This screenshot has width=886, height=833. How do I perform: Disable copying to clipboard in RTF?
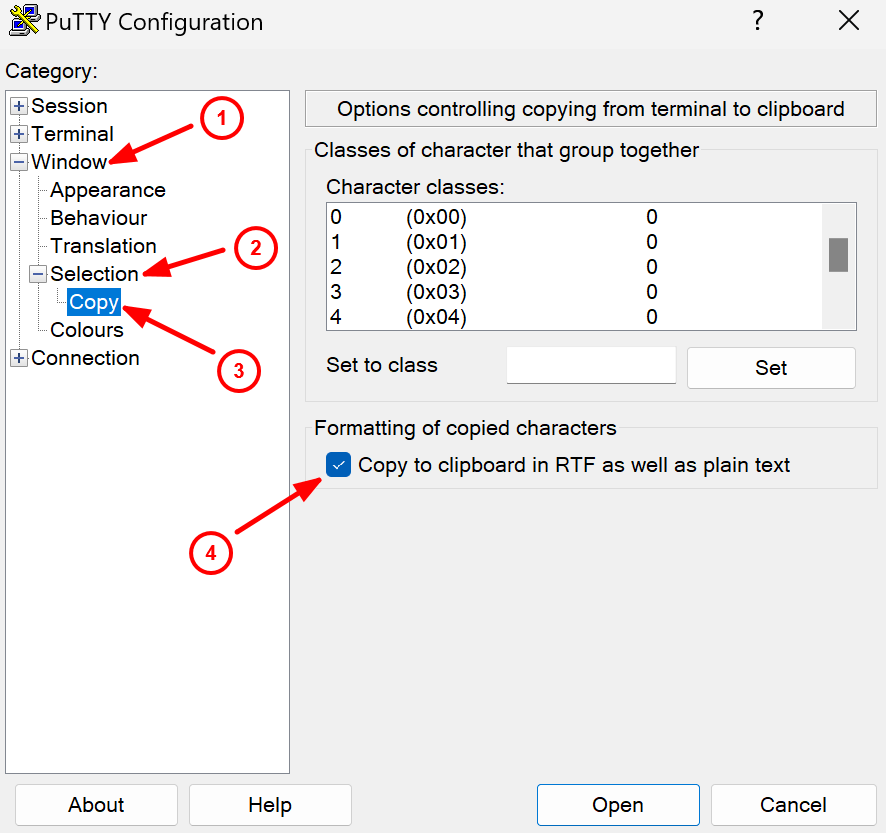pyautogui.click(x=338, y=465)
